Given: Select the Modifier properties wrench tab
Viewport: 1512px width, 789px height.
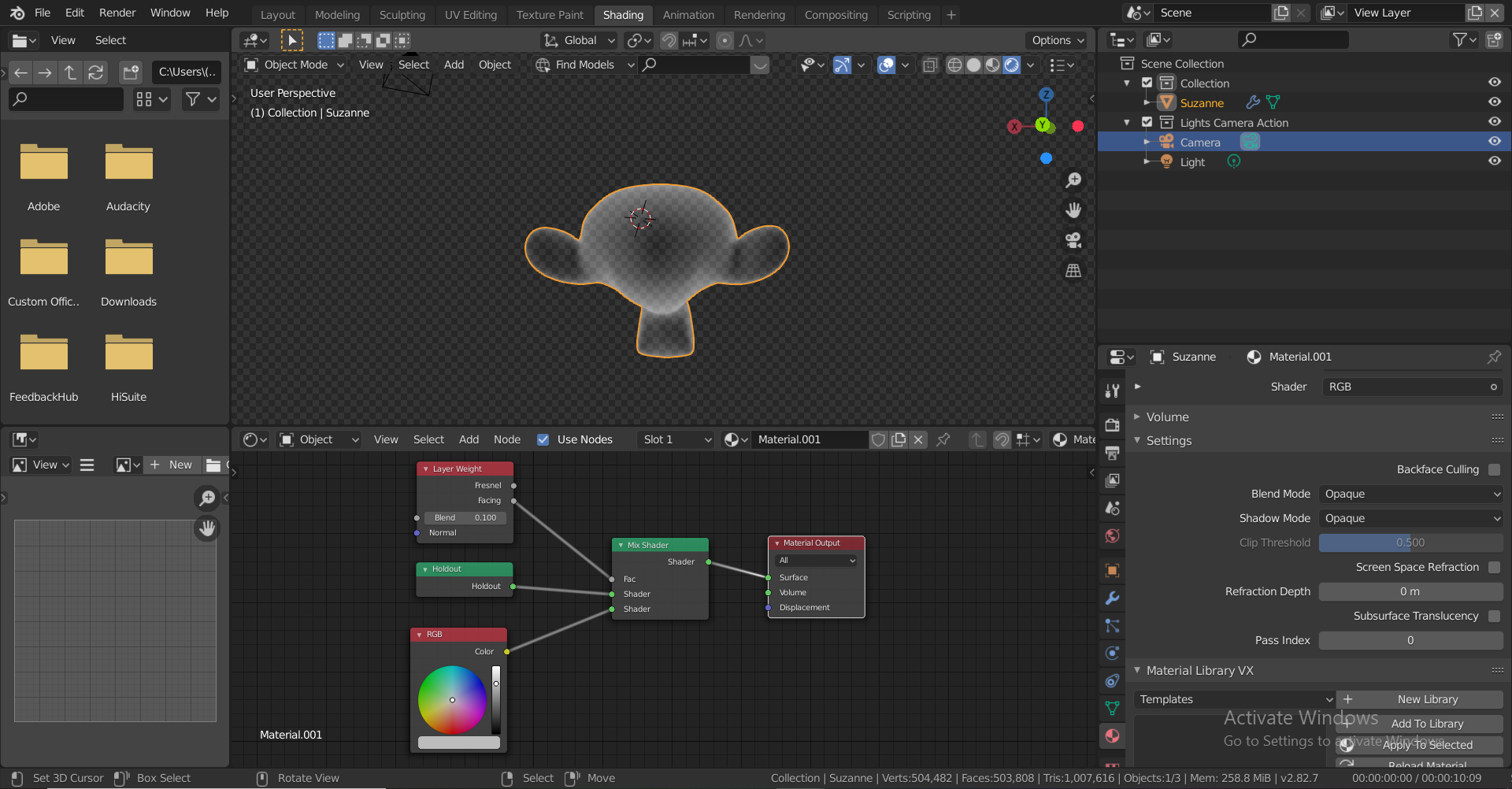Looking at the screenshot, I should click(x=1112, y=598).
